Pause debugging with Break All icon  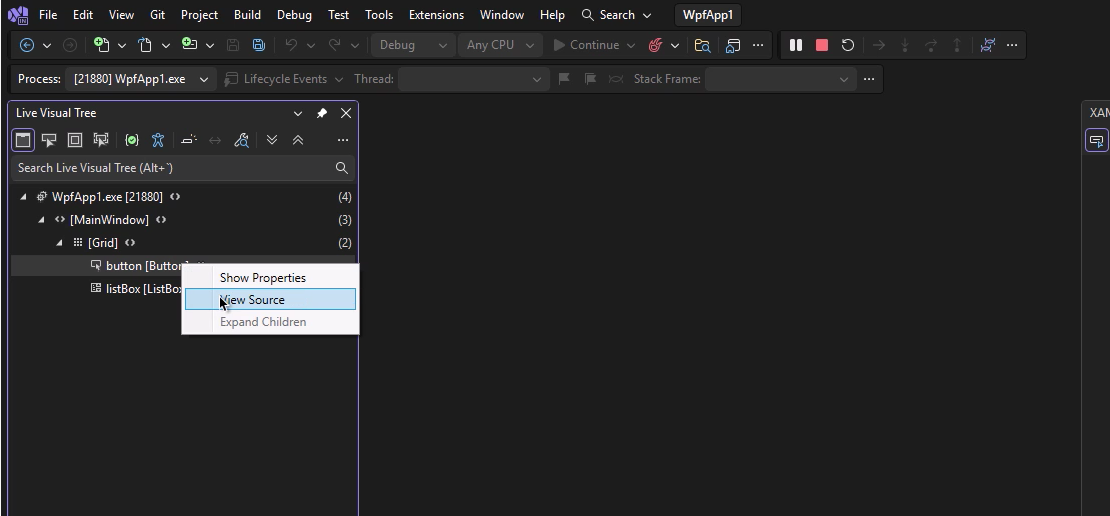pos(796,45)
